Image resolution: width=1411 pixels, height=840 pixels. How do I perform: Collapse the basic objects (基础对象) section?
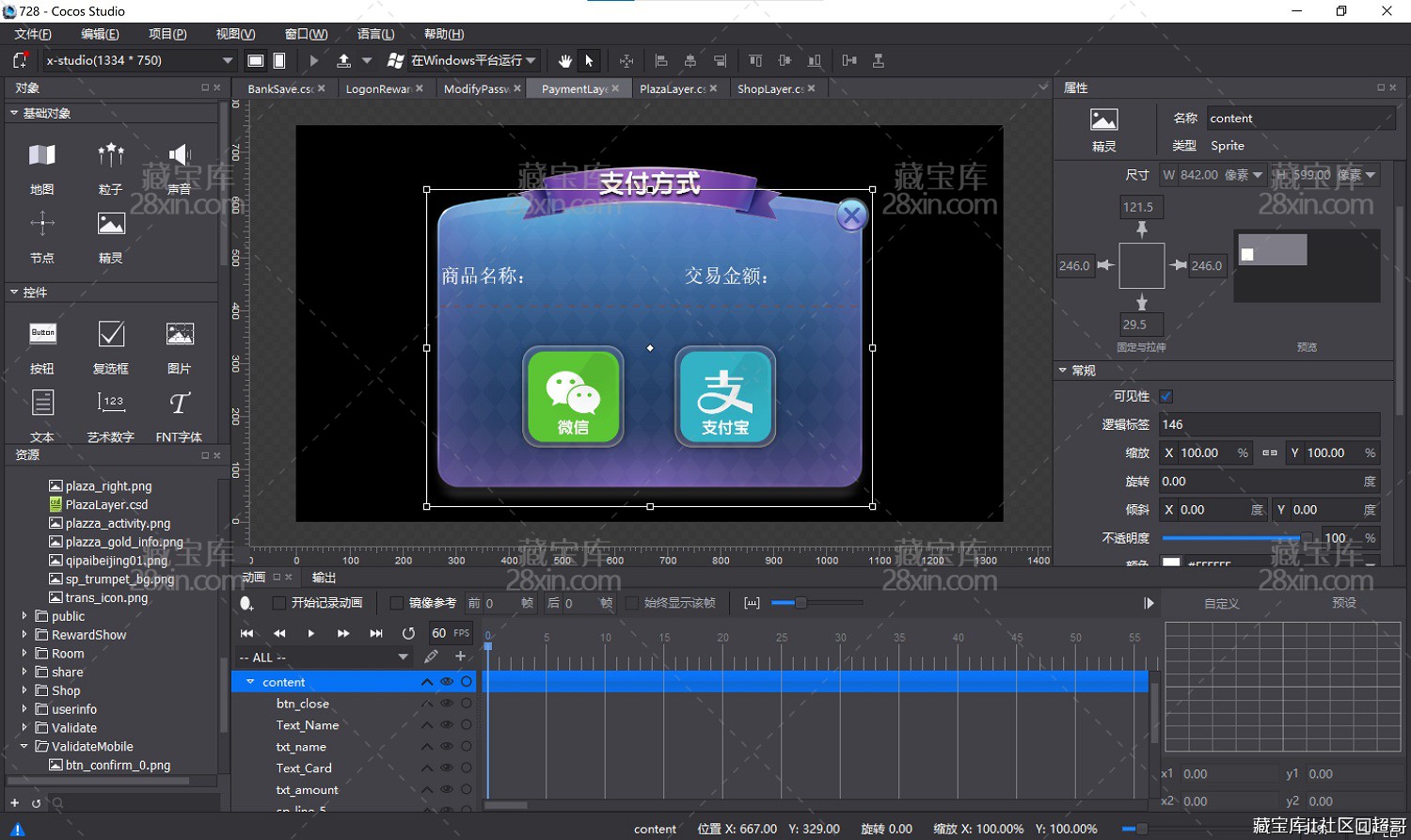[14, 113]
